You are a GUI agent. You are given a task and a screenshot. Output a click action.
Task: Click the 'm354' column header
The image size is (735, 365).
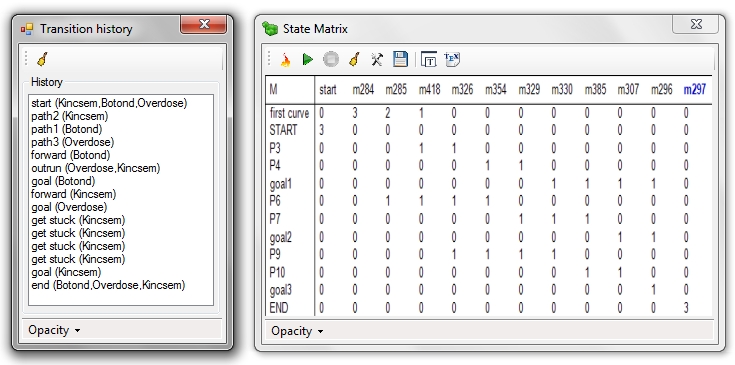point(495,89)
